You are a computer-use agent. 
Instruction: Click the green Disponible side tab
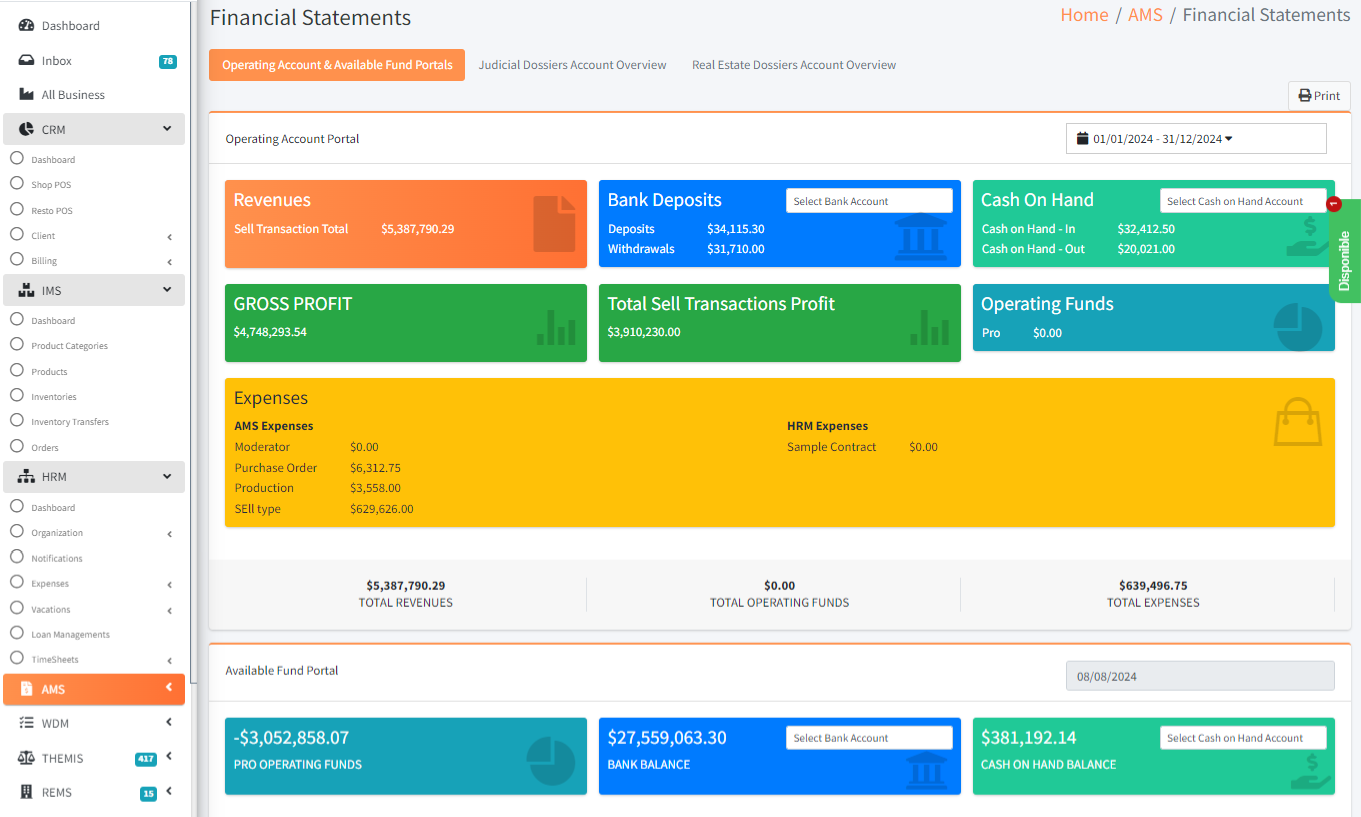(1345, 258)
